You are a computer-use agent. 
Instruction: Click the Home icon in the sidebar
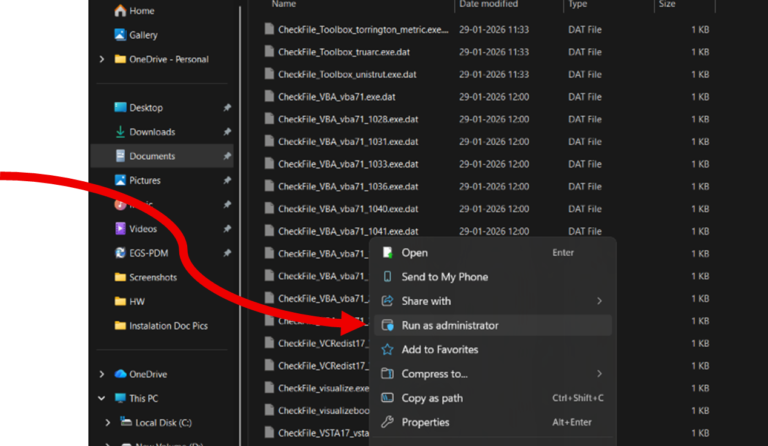[120, 11]
